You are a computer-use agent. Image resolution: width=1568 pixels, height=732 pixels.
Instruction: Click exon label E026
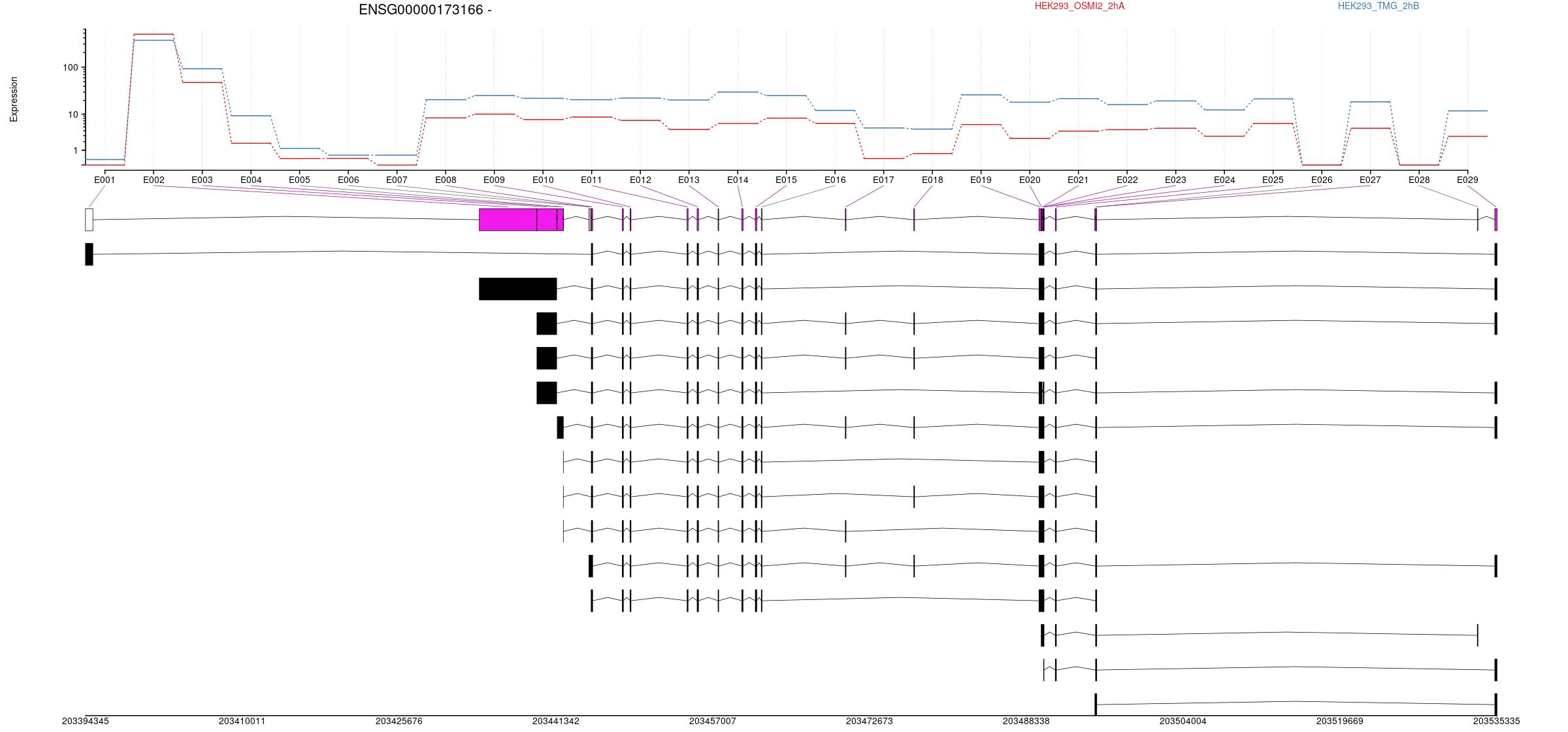pyautogui.click(x=1322, y=180)
